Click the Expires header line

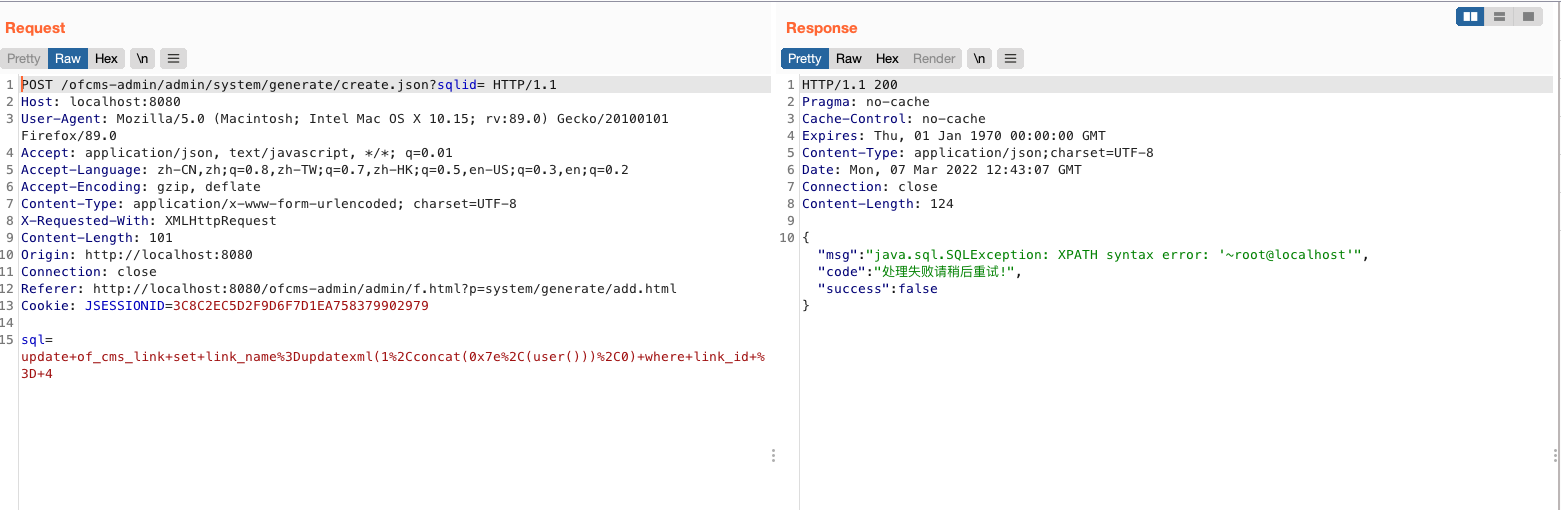(954, 136)
